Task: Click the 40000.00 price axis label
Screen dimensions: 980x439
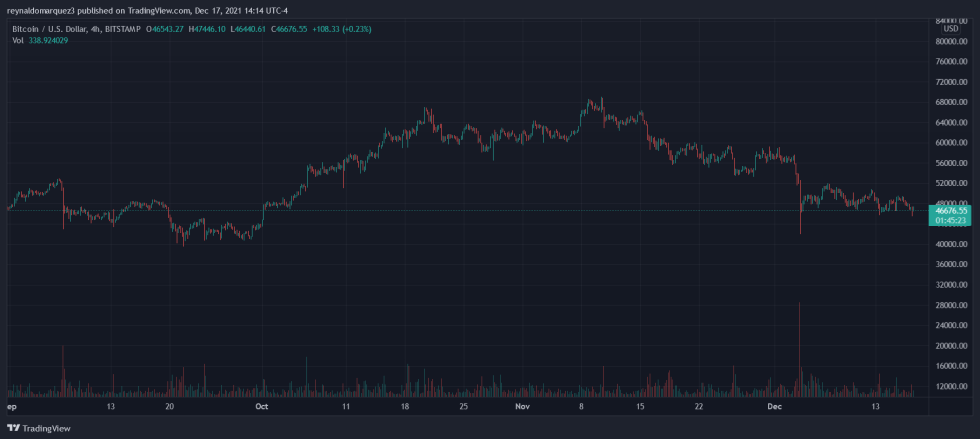Action: pyautogui.click(x=951, y=244)
